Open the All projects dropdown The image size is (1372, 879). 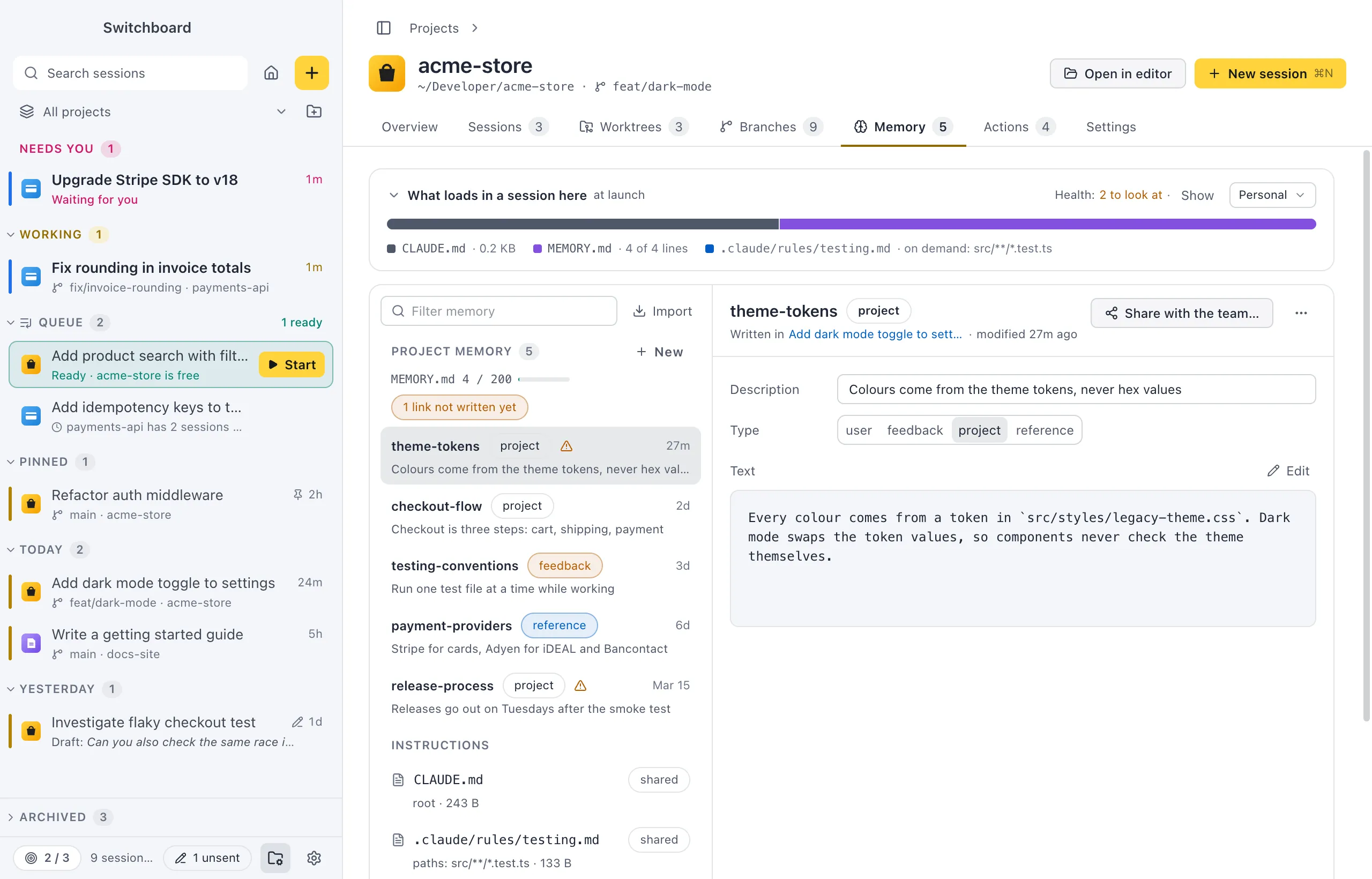pyautogui.click(x=152, y=112)
